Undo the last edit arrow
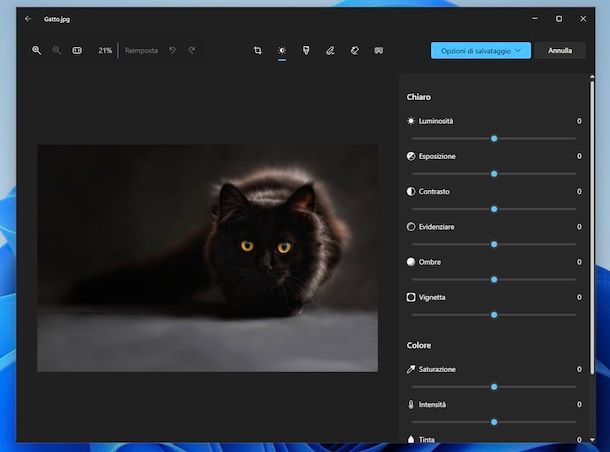Viewport: 610px width, 452px height. [x=172, y=50]
